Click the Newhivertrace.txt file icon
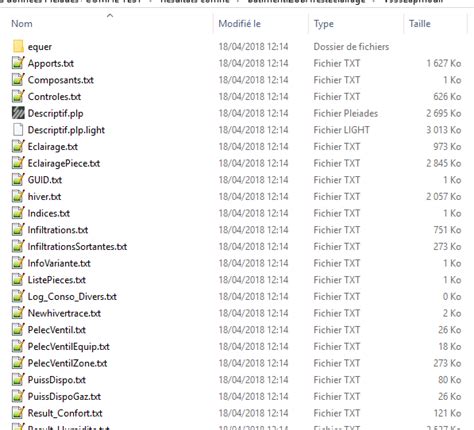Viewport: 474px width, 430px height. 18,313
